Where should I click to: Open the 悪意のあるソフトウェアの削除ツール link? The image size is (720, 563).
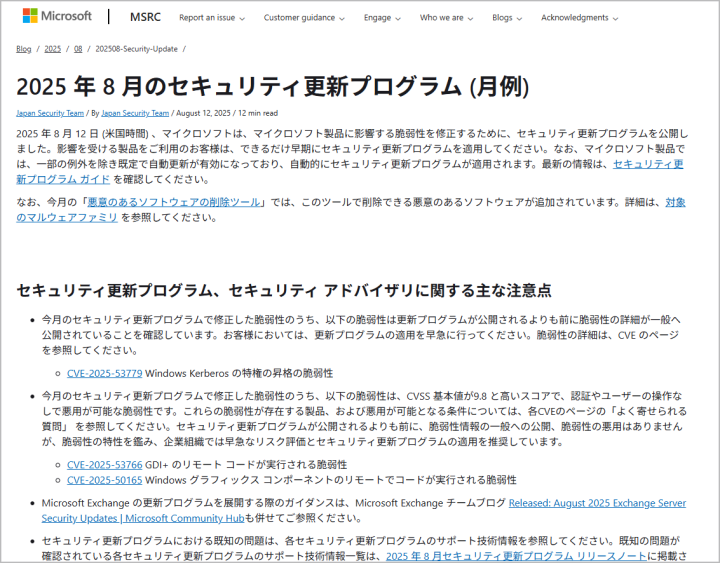(174, 202)
